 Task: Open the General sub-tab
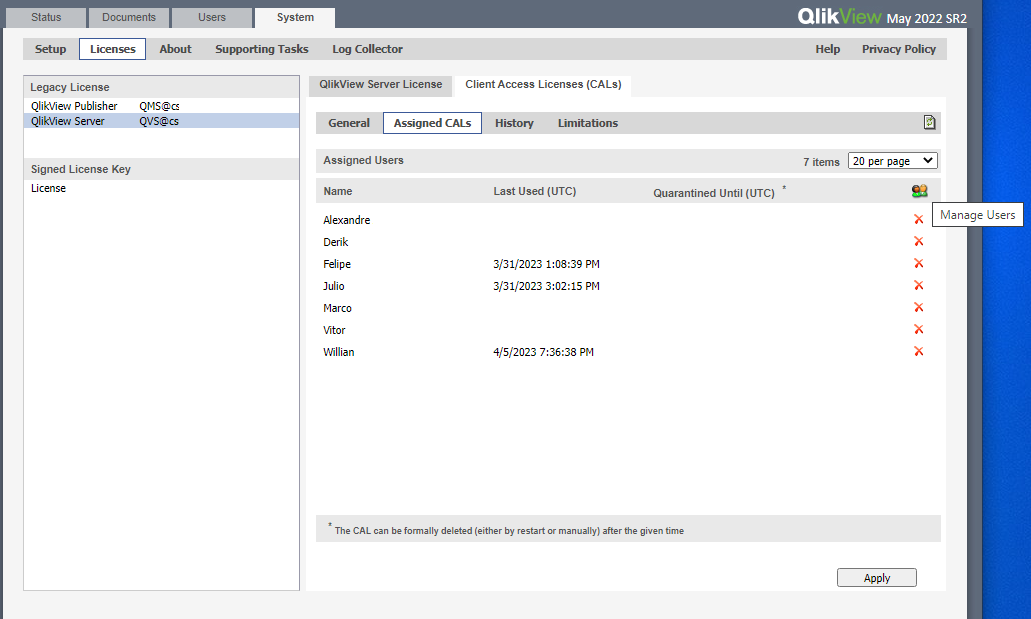coord(349,123)
